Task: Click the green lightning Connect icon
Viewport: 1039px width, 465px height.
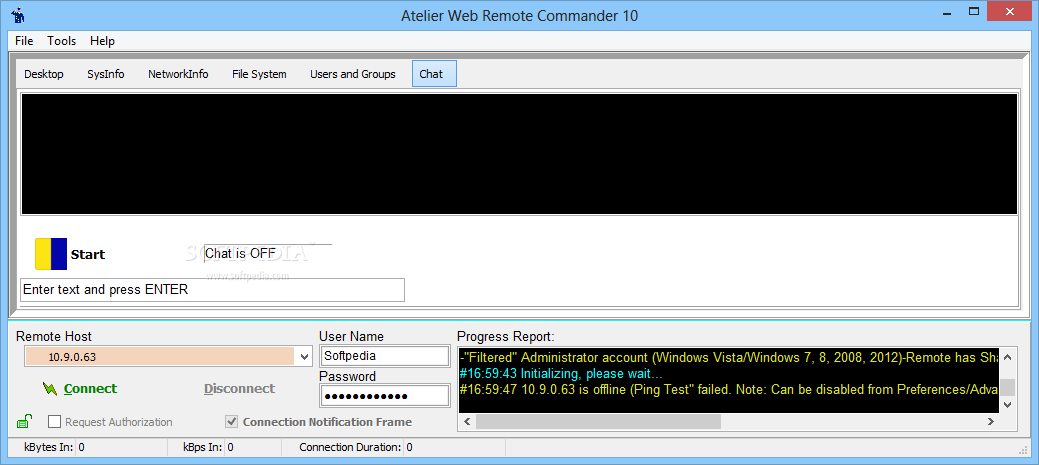Action: pos(50,389)
